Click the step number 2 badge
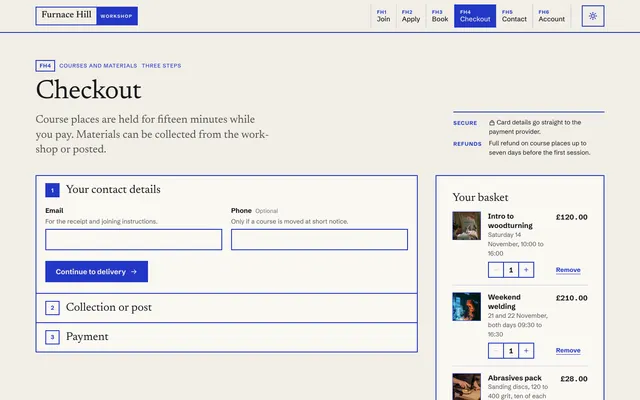Screen dimensions: 640x400 click(52, 308)
